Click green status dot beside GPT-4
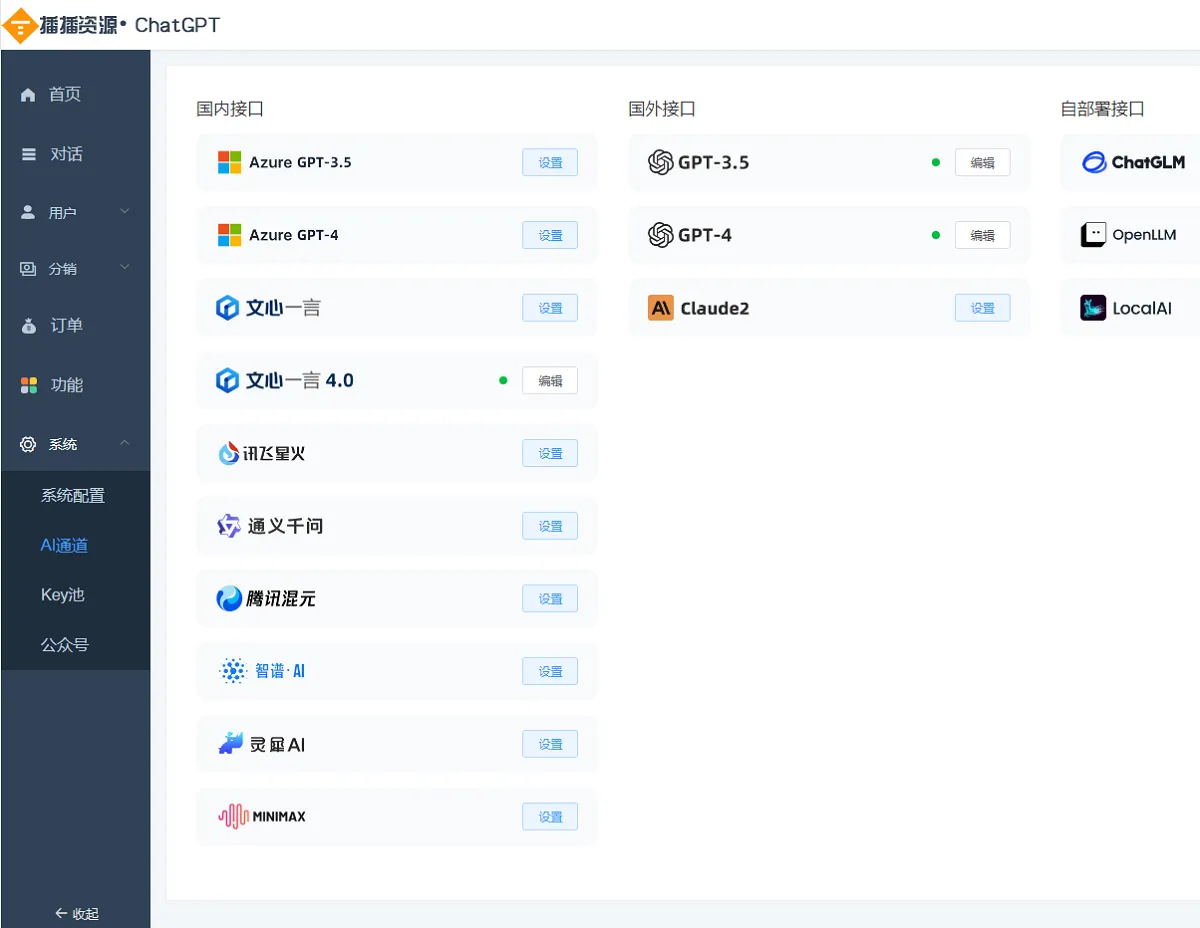 [x=936, y=235]
